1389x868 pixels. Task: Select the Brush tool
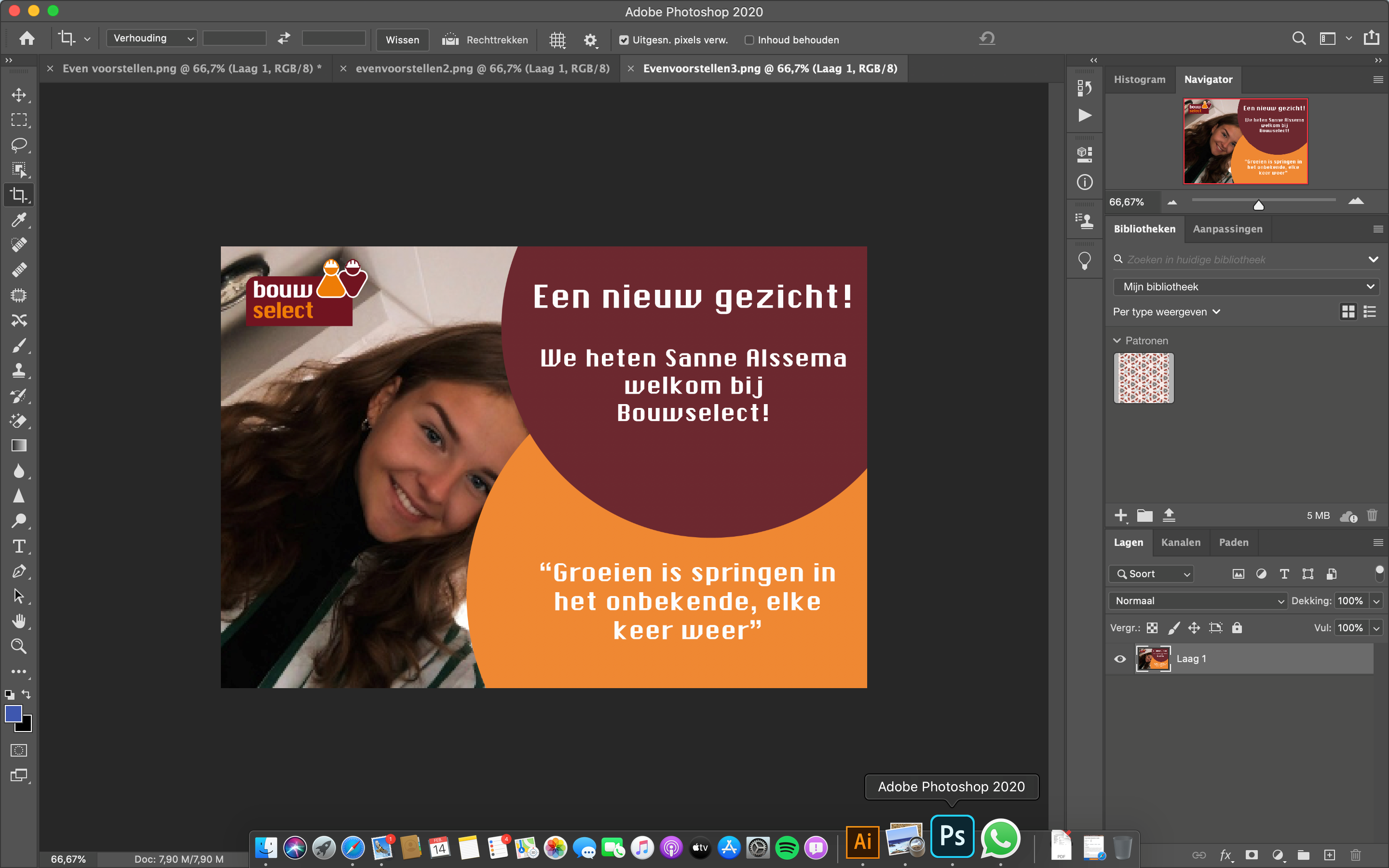pyautogui.click(x=19, y=346)
